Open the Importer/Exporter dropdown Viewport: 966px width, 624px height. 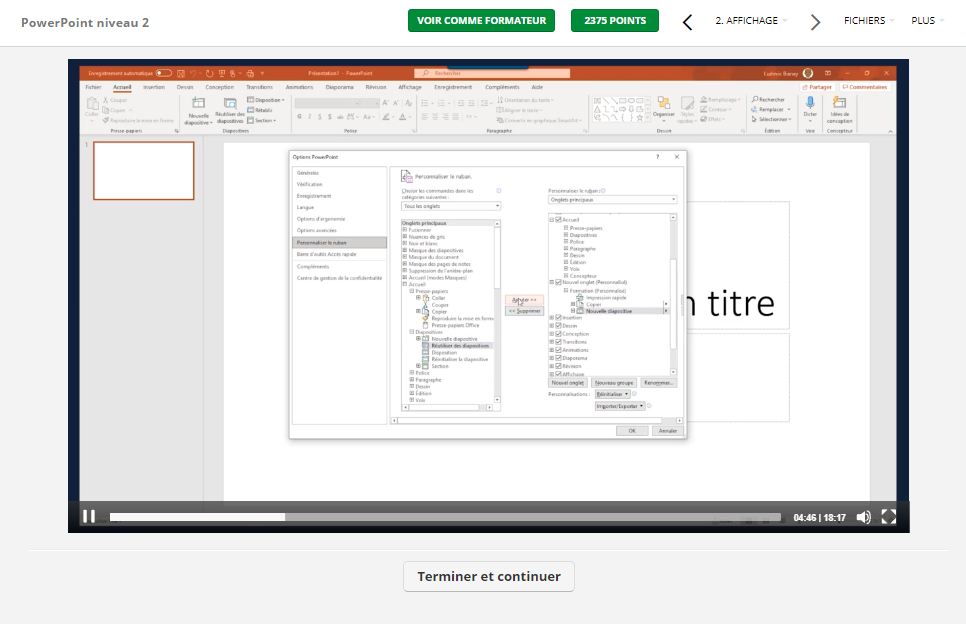tap(619, 407)
